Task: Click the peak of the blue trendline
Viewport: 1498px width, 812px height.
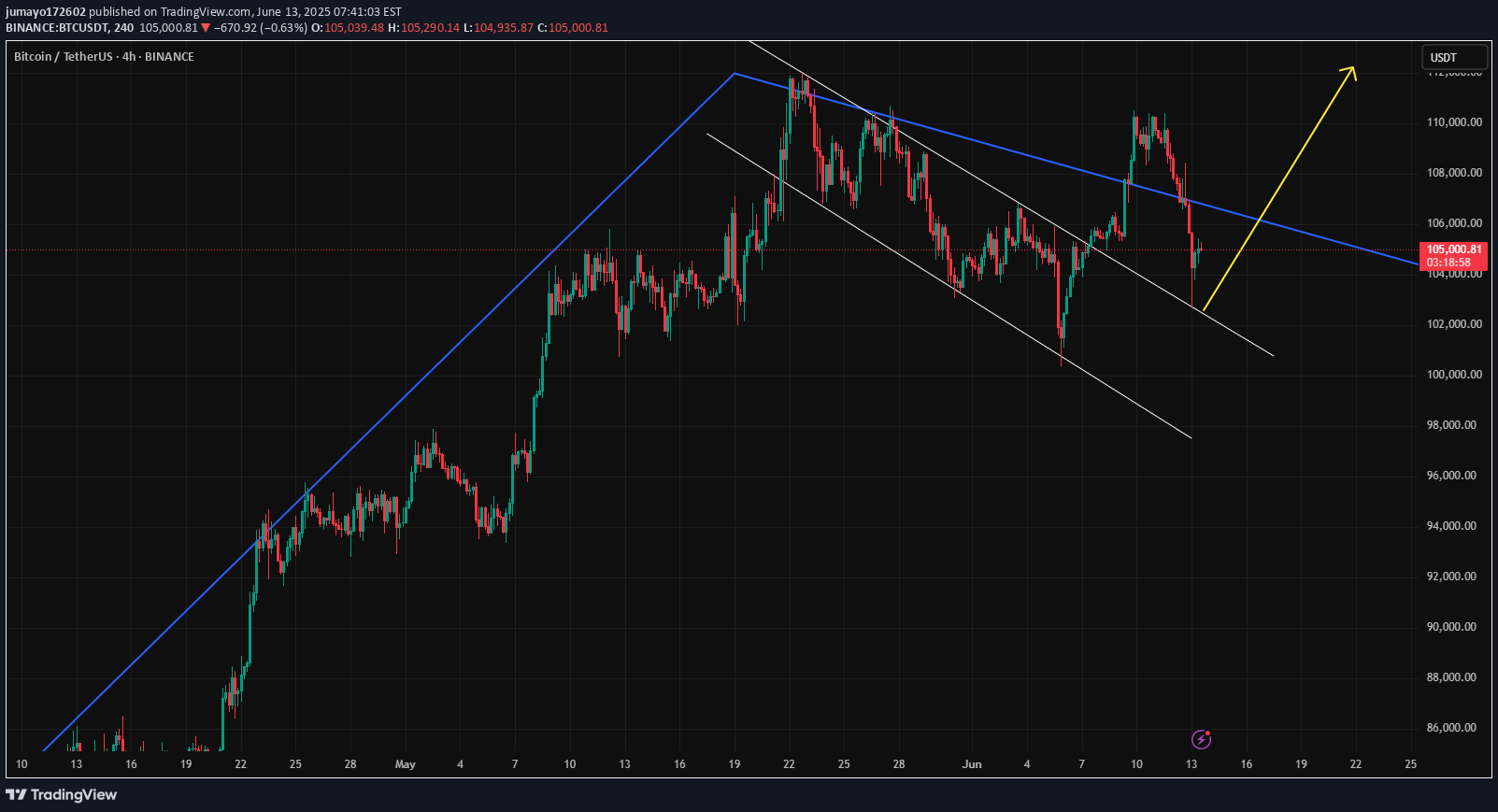Action: tap(735, 73)
